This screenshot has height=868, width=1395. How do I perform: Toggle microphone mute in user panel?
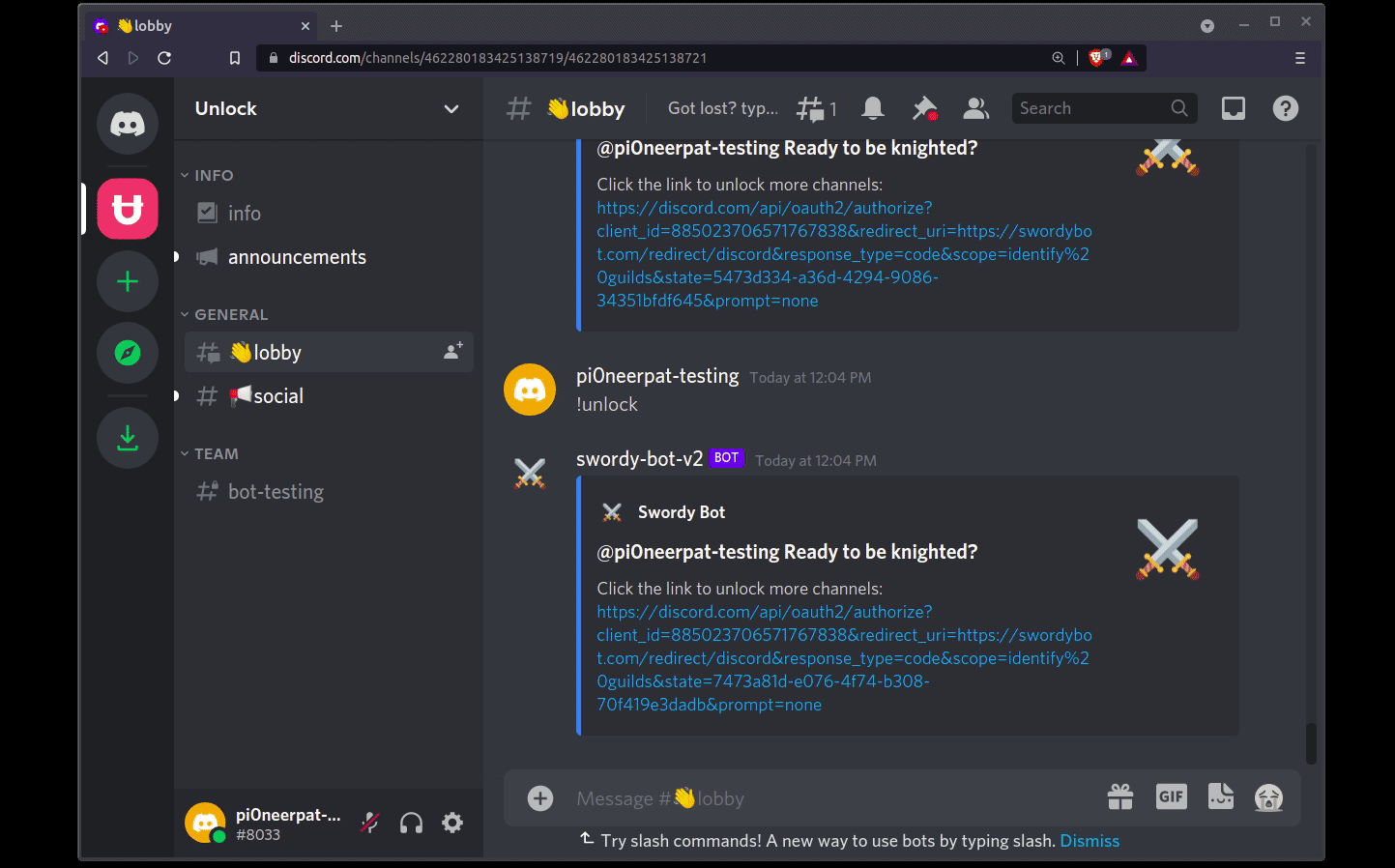coord(370,823)
